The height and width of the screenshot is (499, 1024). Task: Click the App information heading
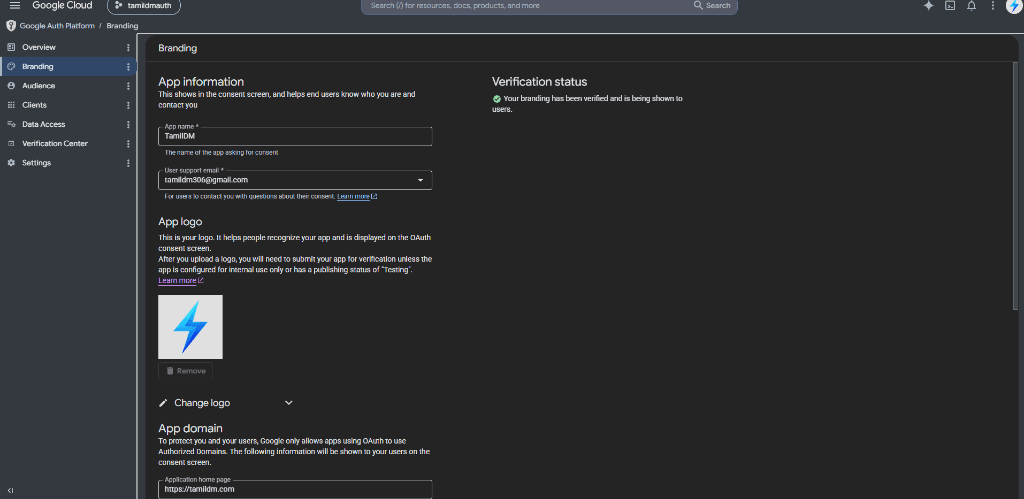tap(201, 82)
